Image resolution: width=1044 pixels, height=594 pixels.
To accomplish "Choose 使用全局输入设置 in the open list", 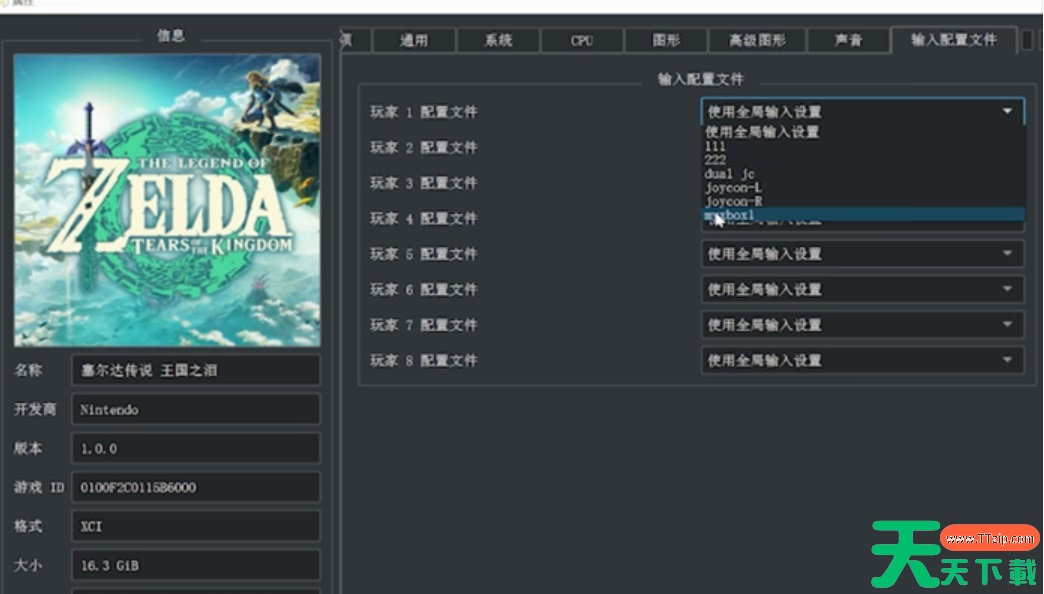I will pos(864,132).
